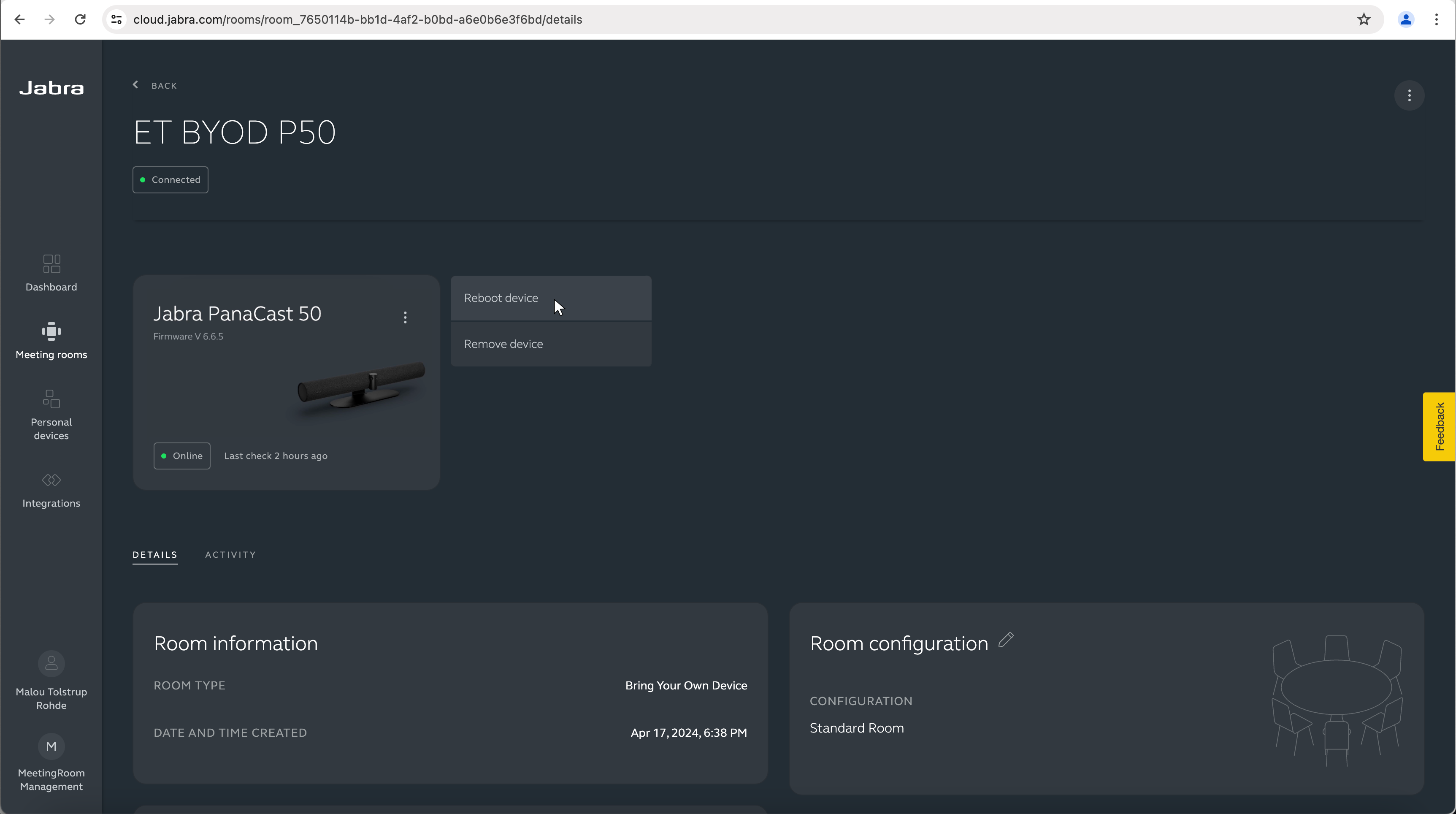The width and height of the screenshot is (1456, 814).
Task: Click the browser forward arrow
Action: pyautogui.click(x=50, y=20)
